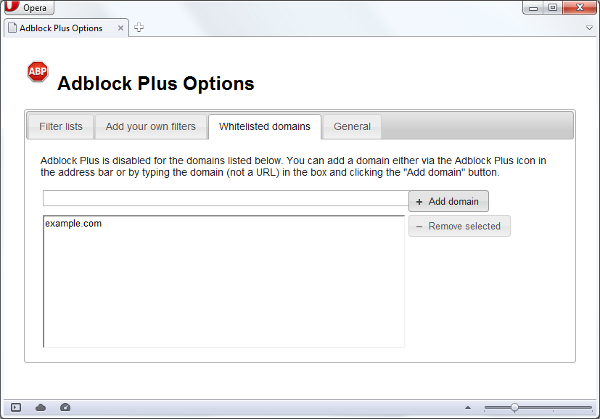Expand the zoom options arrow
This screenshot has width=600, height=419.
point(468,407)
